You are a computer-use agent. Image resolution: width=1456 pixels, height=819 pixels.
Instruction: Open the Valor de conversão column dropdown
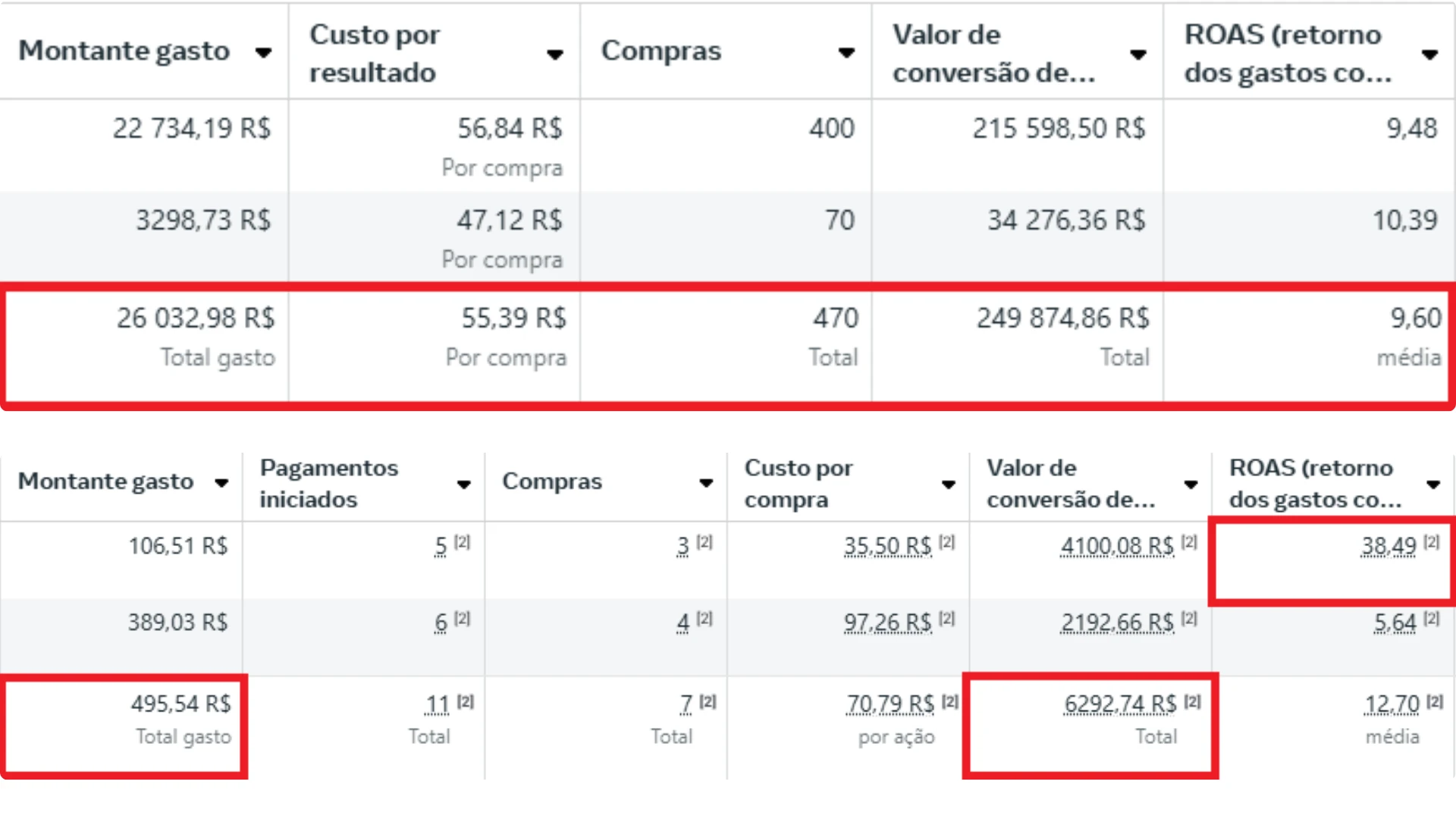click(x=1137, y=55)
